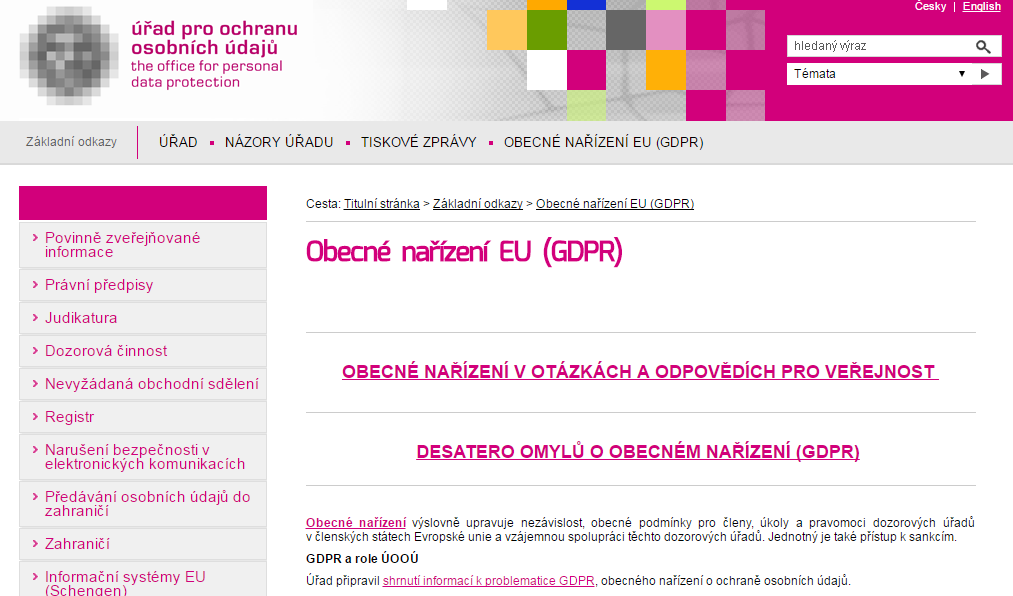1013x596 pixels.
Task: Click the office logo image
Action: click(x=69, y=56)
